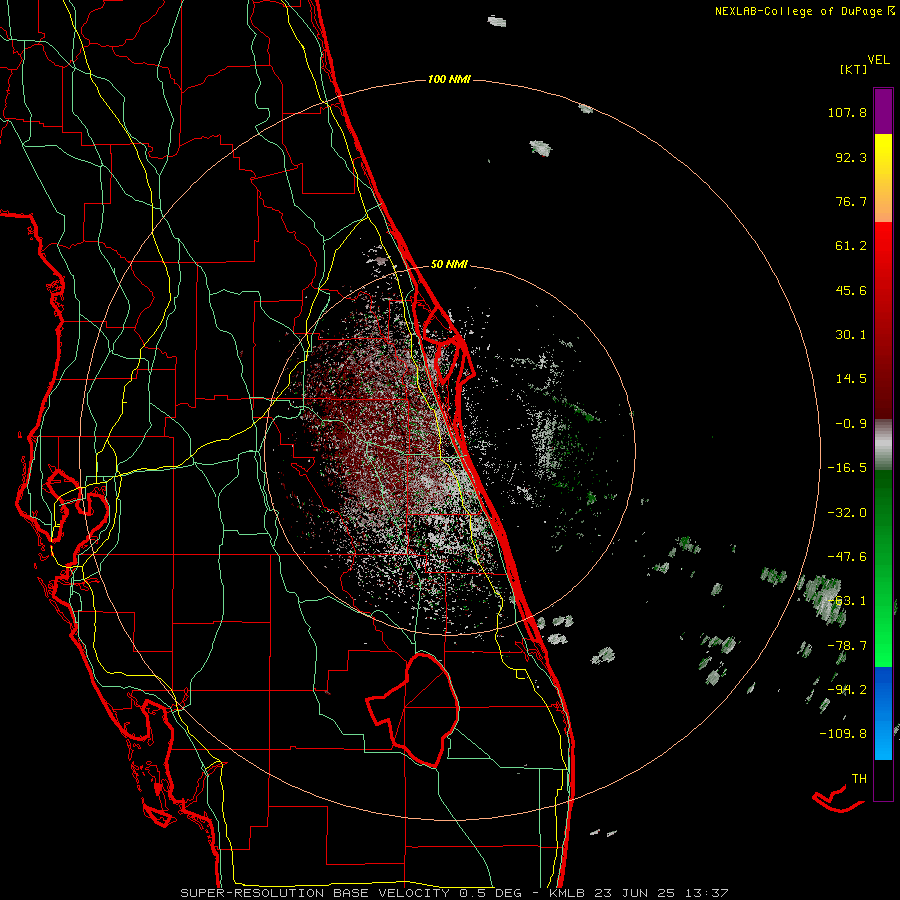The height and width of the screenshot is (900, 900).
Task: Click the -109.8 velocity scale value
Action: click(x=843, y=734)
